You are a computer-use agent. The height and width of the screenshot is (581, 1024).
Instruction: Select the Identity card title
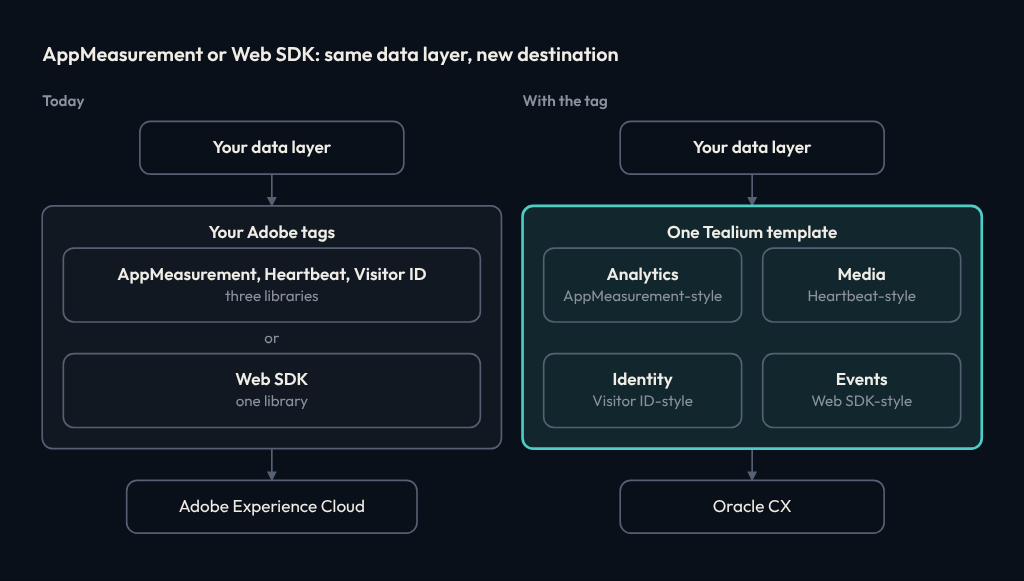point(643,380)
